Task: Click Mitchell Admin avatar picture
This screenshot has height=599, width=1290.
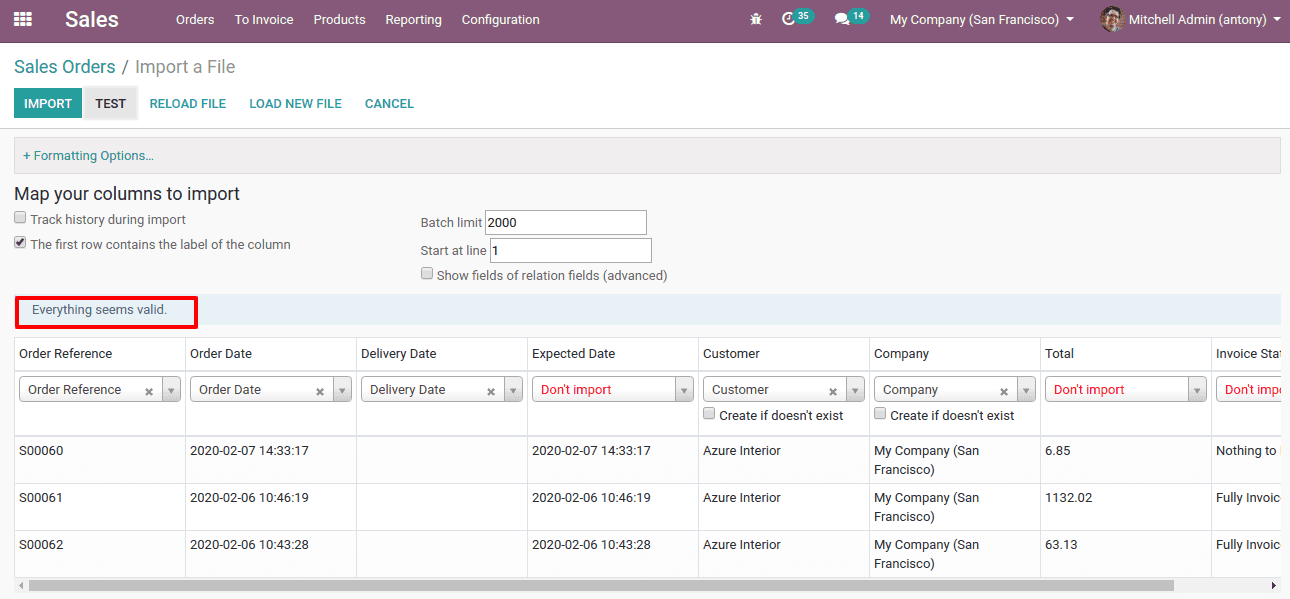Action: [x=1111, y=19]
